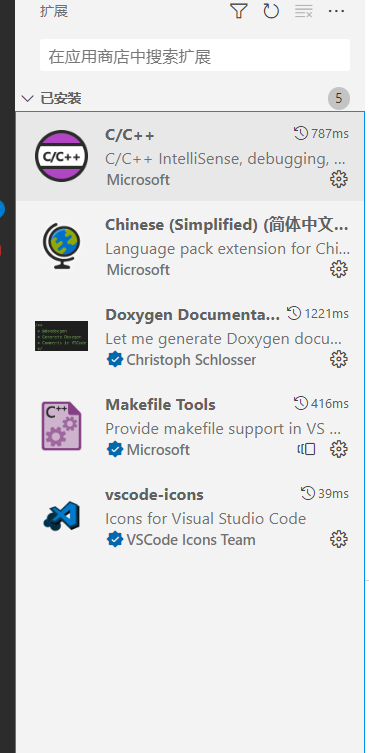Select the vscode-icons extension entry
The image size is (369, 753).
pyautogui.click(x=190, y=516)
